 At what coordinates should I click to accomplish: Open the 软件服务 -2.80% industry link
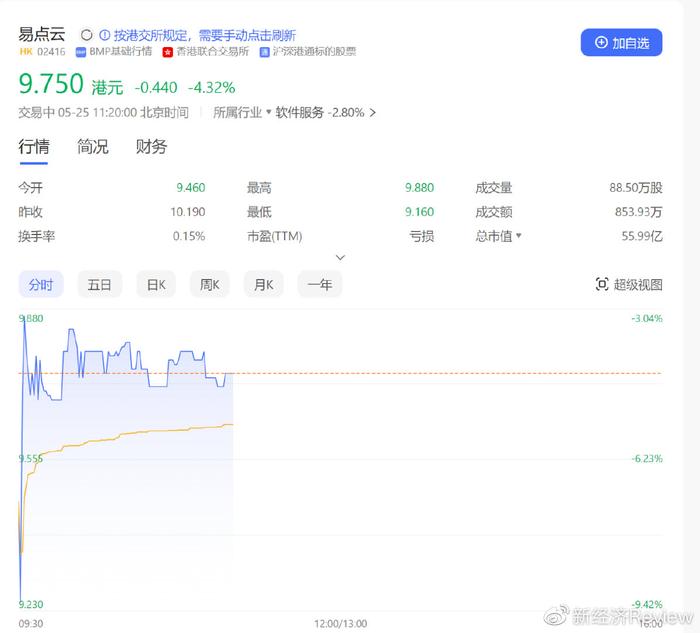click(x=320, y=112)
